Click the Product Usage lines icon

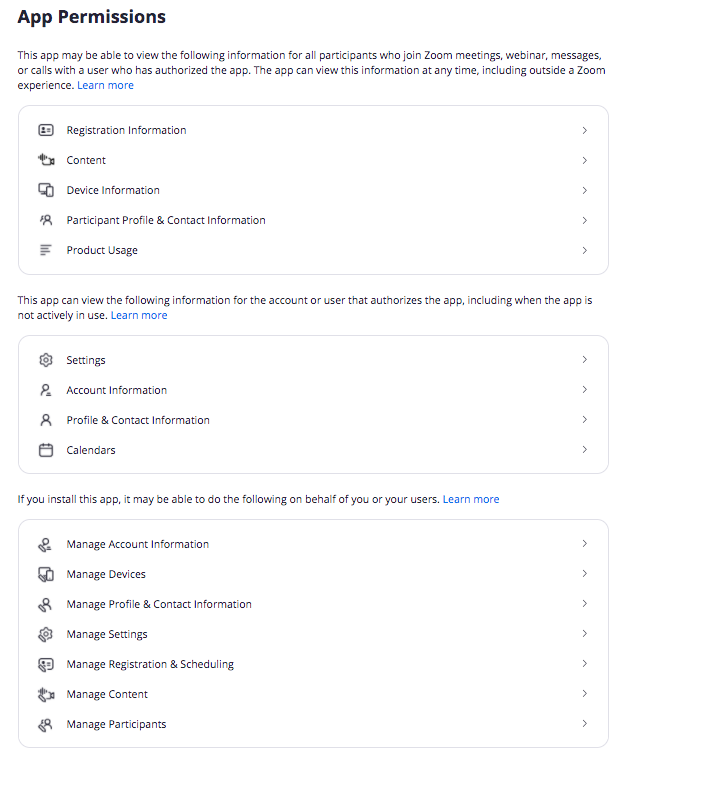point(46,250)
